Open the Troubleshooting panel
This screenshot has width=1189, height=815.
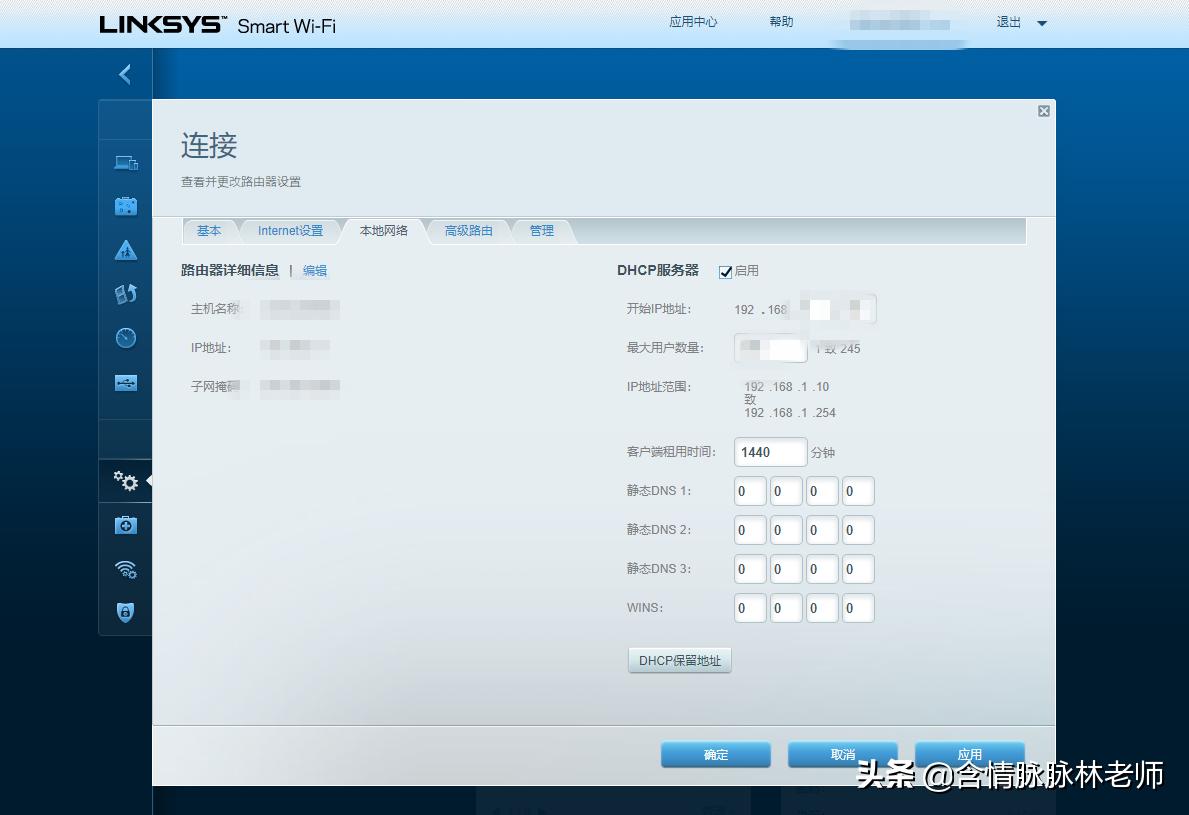(x=125, y=524)
